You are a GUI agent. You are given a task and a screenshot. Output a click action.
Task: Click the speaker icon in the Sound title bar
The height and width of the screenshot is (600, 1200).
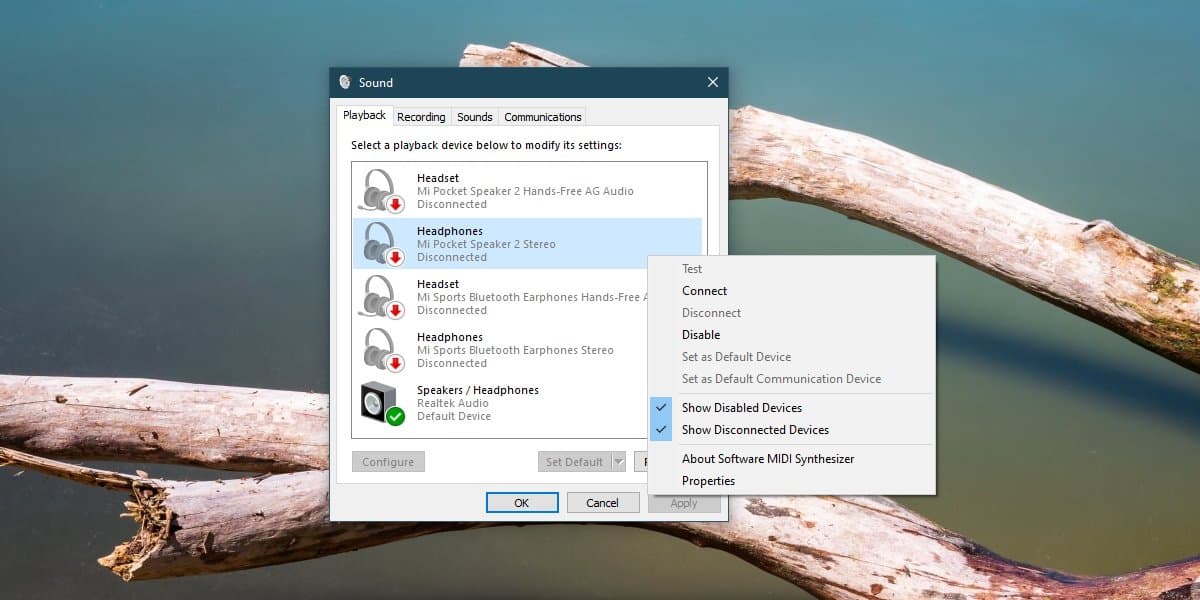pos(346,82)
